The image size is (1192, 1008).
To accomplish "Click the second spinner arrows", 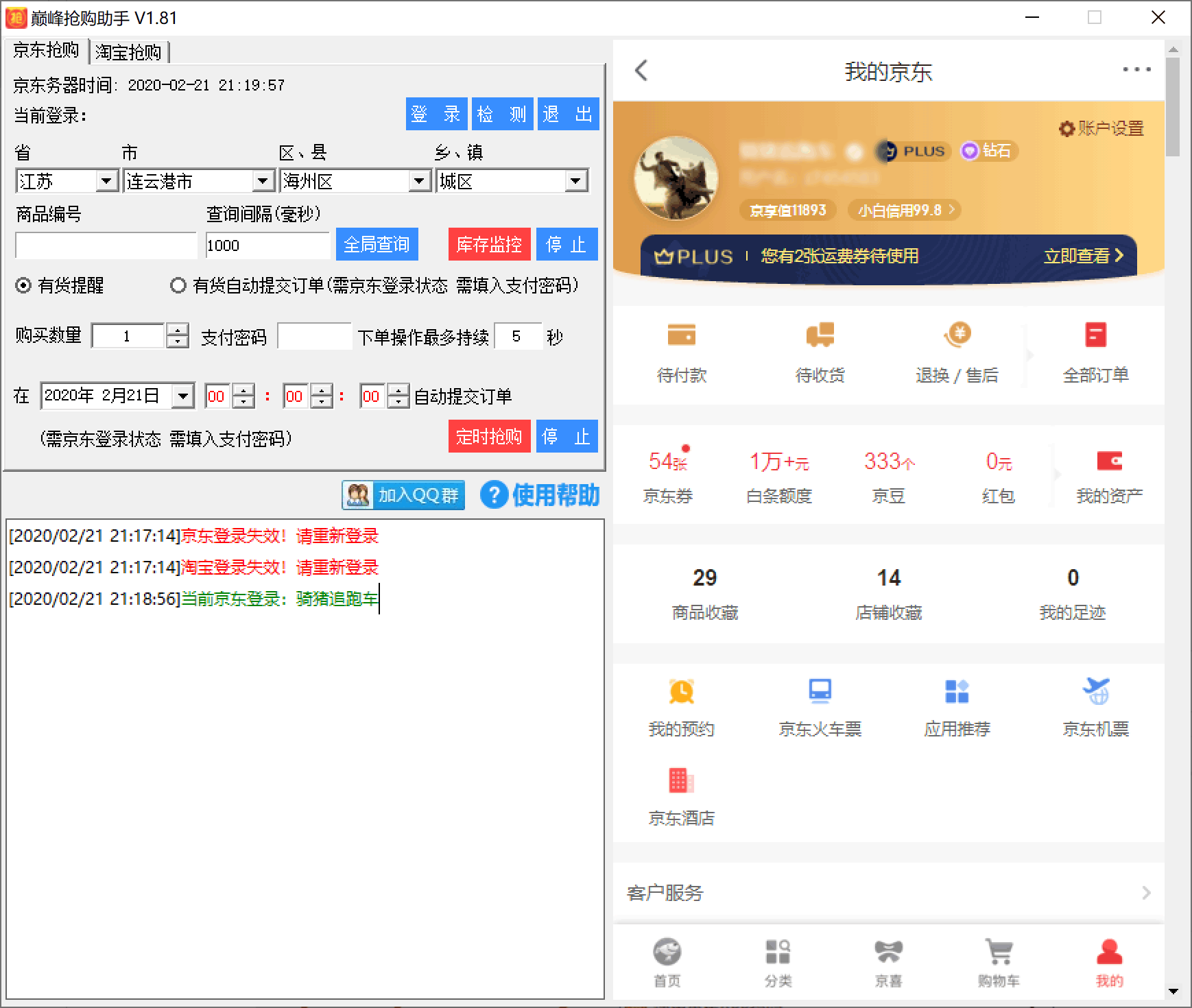I will click(398, 396).
